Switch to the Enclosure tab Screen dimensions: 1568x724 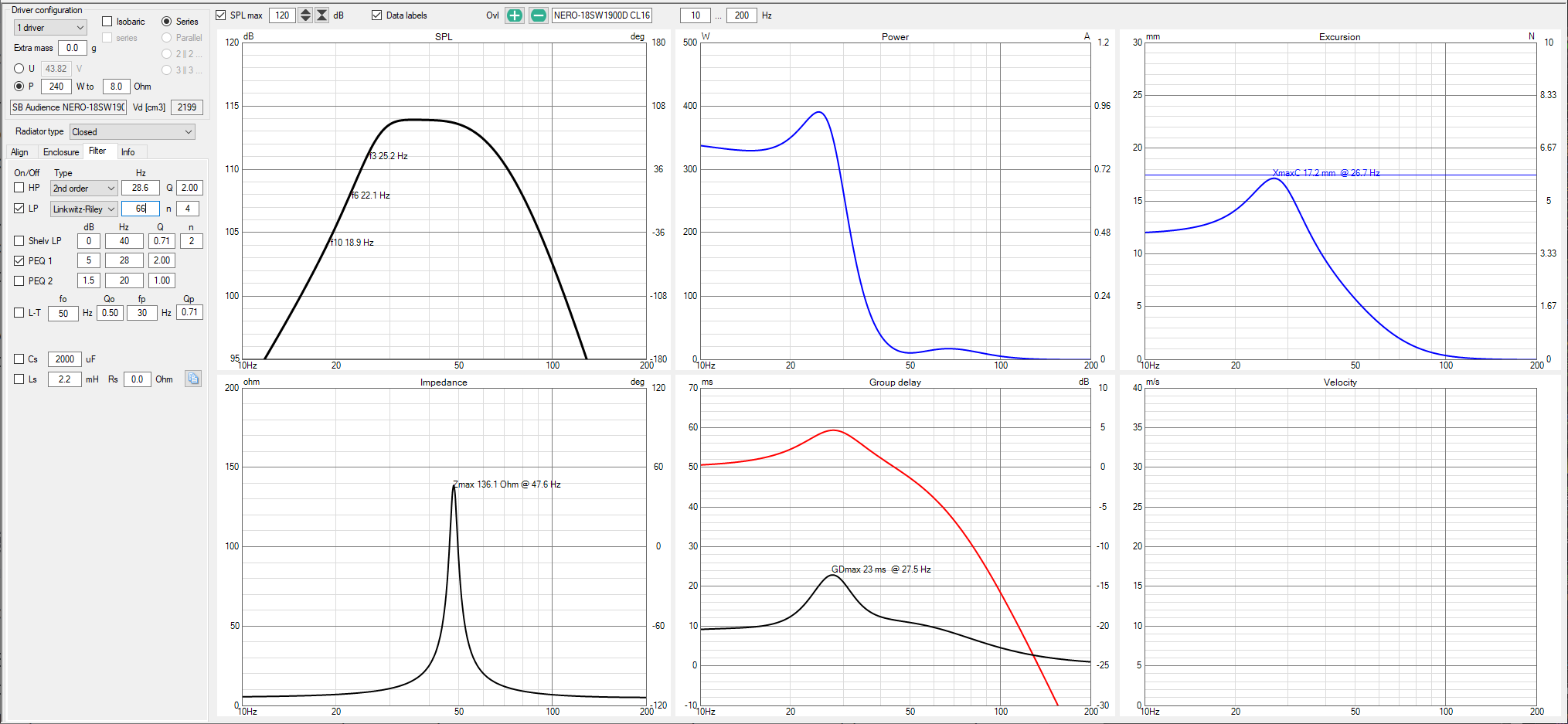[61, 152]
